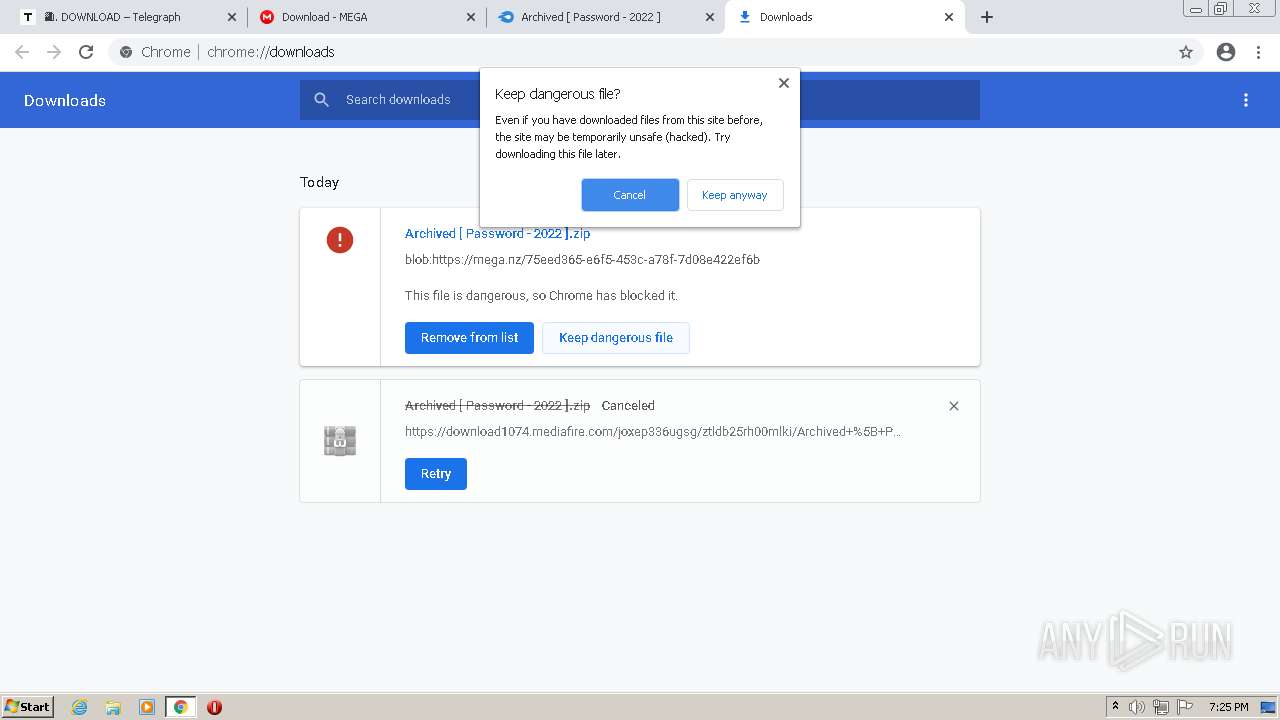
Task: Close the Download - MEGA tab
Action: tap(471, 17)
